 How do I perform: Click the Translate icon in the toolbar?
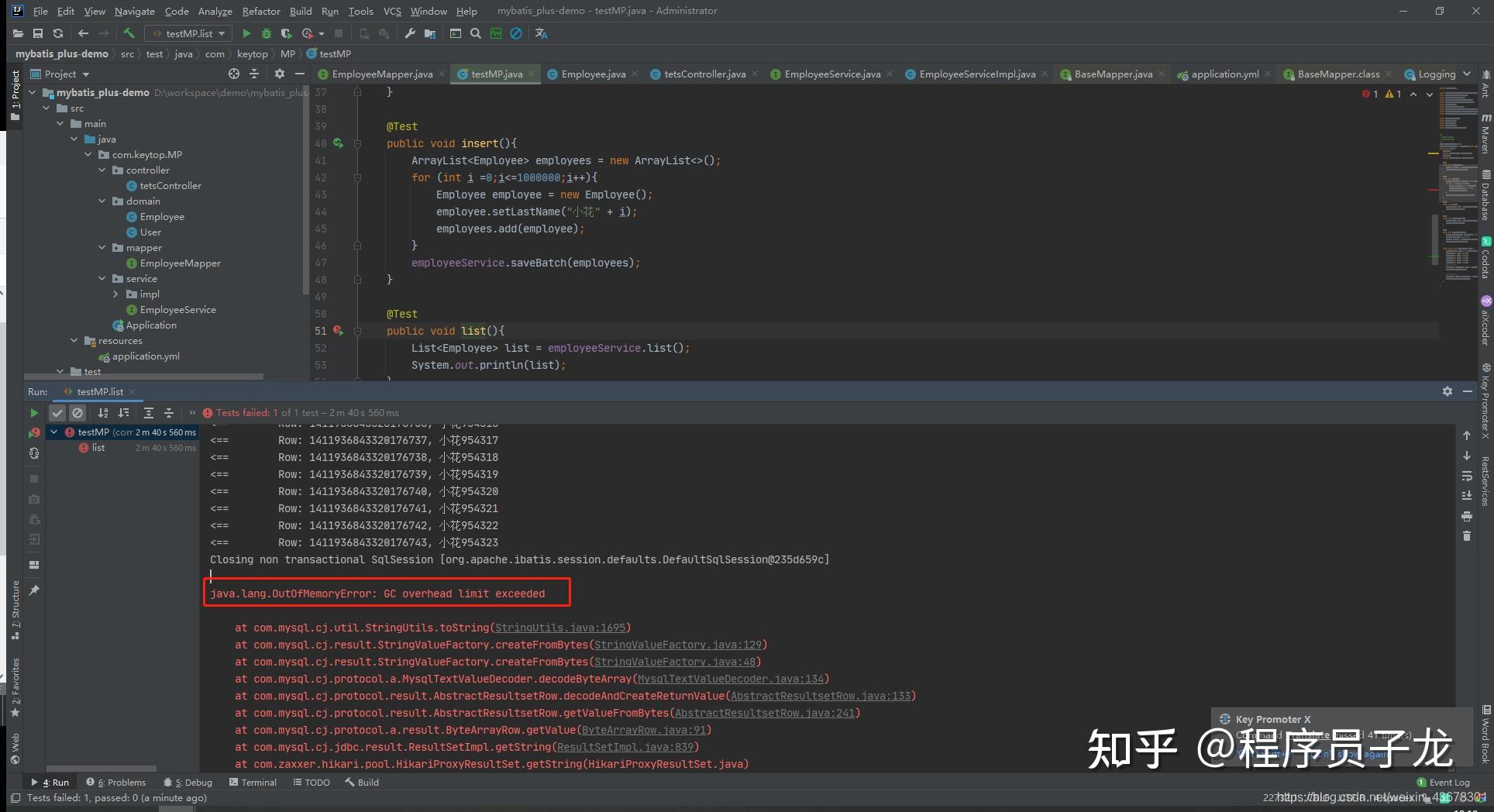(541, 33)
